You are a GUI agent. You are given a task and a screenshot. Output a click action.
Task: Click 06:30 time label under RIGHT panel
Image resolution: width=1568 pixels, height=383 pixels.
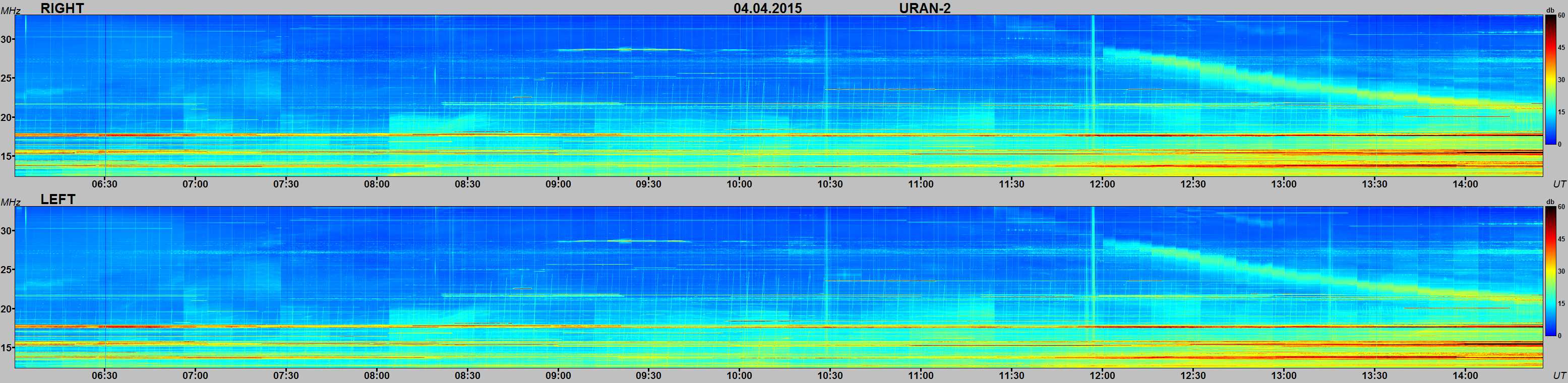tap(105, 184)
